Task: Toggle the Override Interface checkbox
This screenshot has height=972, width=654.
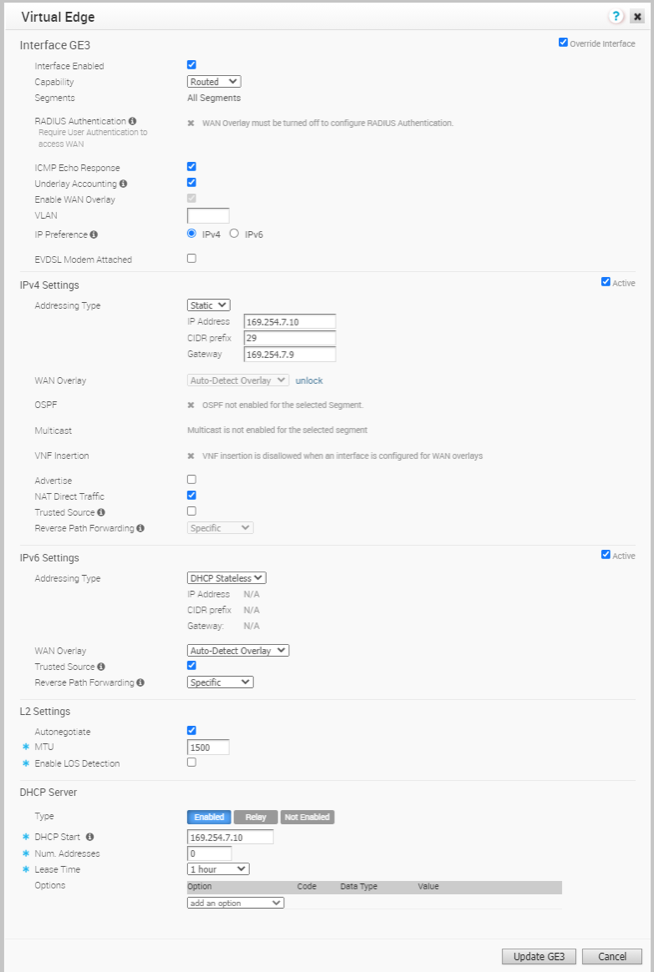Action: click(x=563, y=43)
